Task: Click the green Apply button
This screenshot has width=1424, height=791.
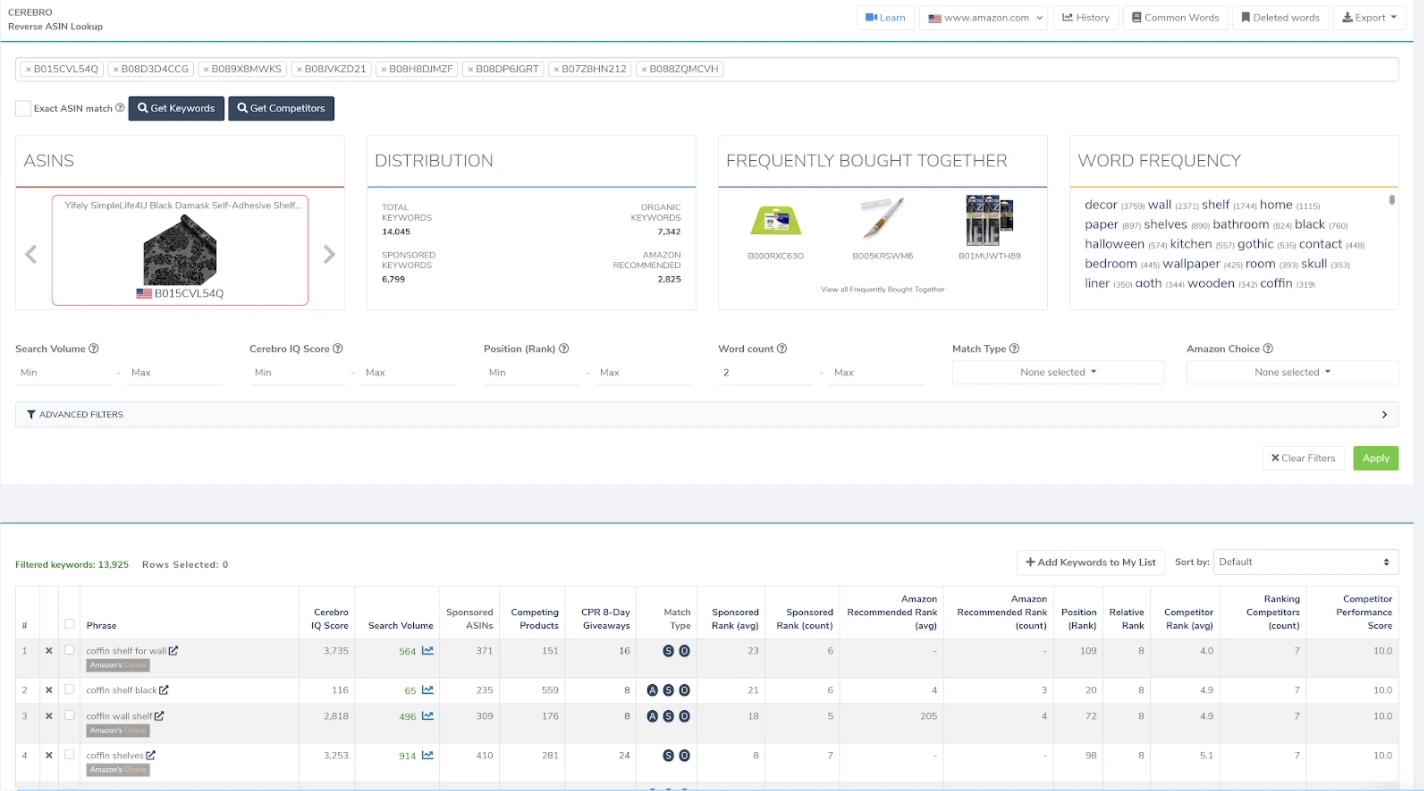Action: 1375,458
